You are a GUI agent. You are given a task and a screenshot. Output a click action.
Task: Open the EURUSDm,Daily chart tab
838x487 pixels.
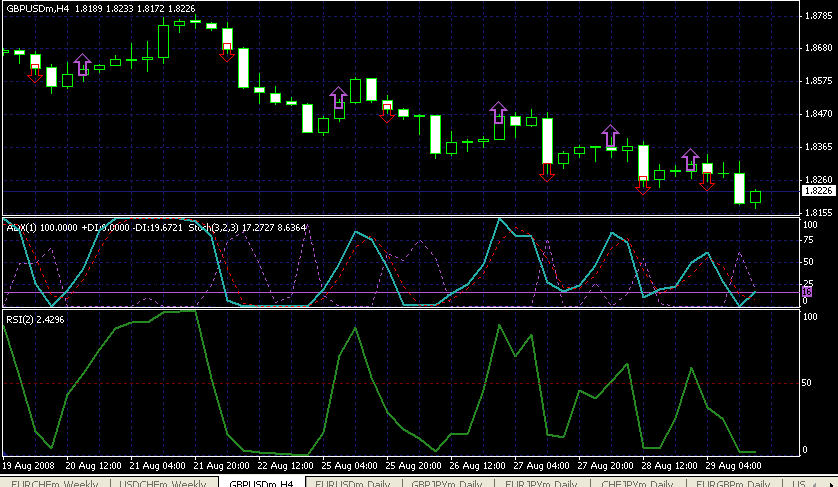pyautogui.click(x=353, y=483)
